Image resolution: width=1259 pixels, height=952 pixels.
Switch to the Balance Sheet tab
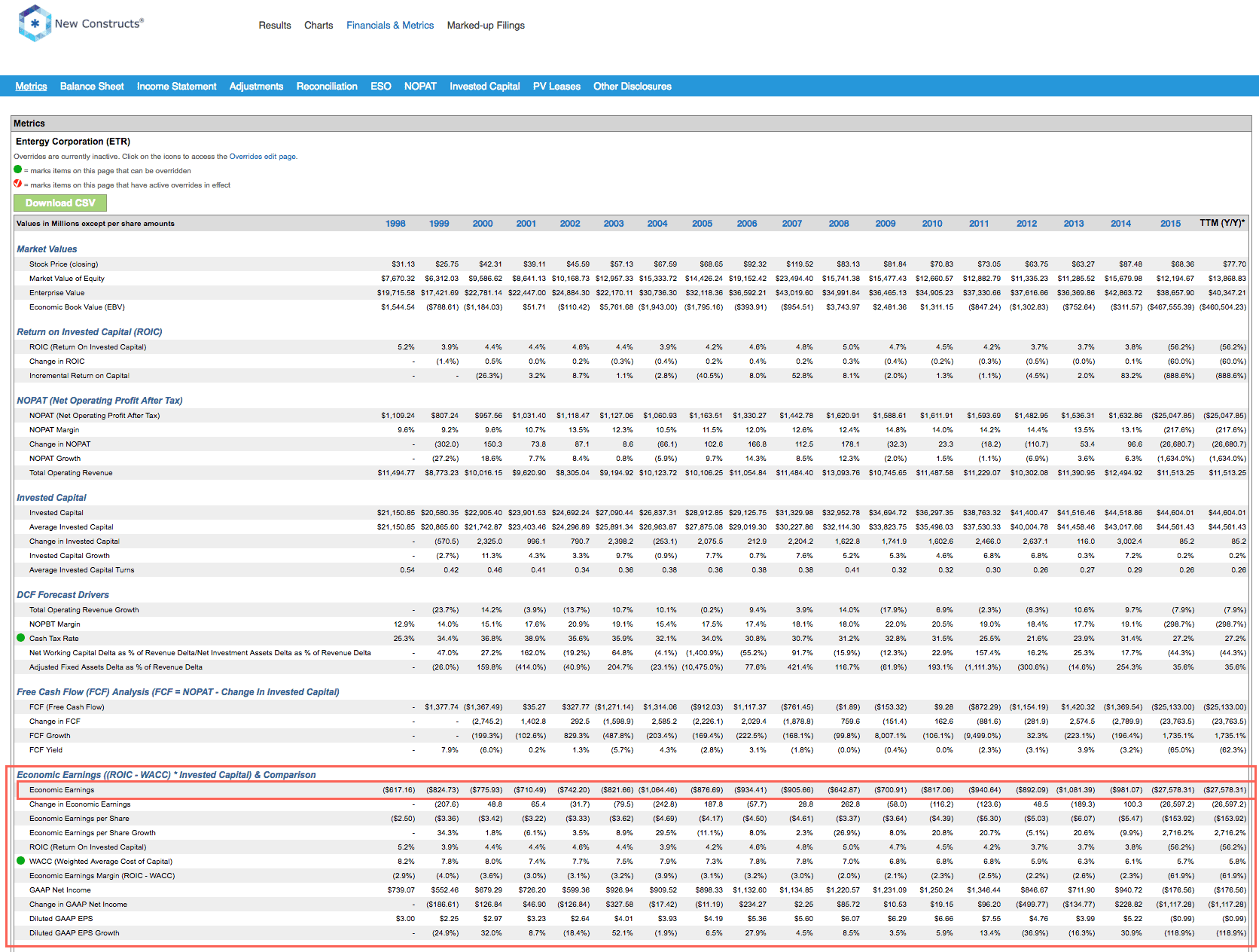pyautogui.click(x=92, y=87)
